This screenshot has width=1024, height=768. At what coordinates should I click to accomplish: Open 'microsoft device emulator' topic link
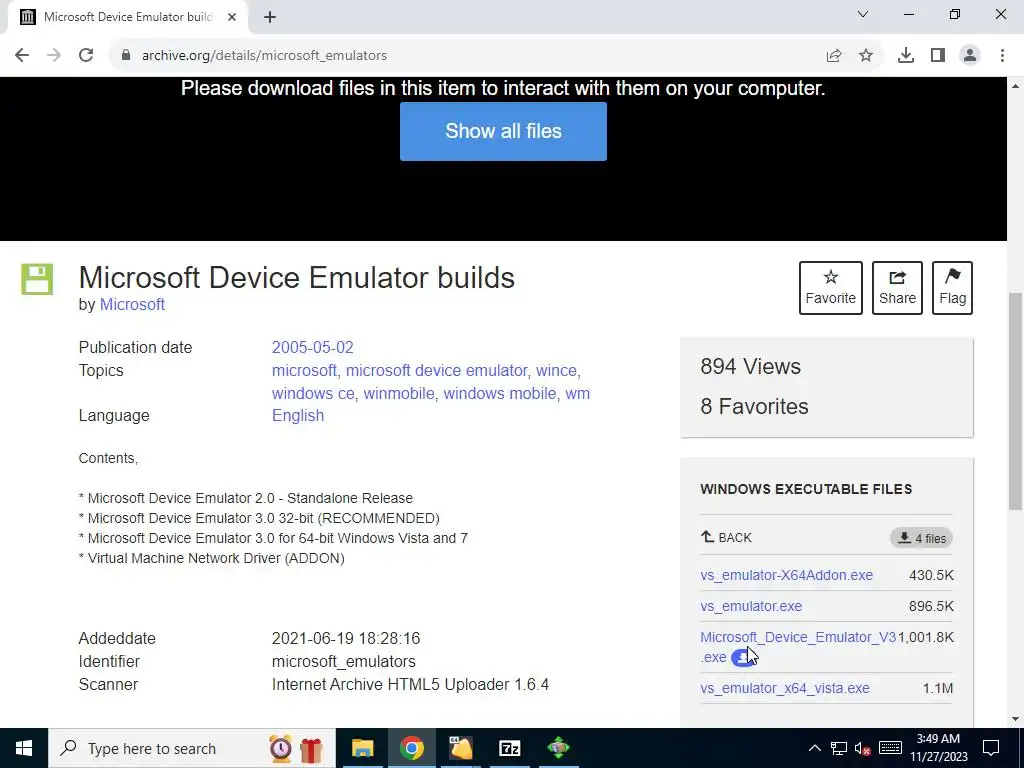436,370
